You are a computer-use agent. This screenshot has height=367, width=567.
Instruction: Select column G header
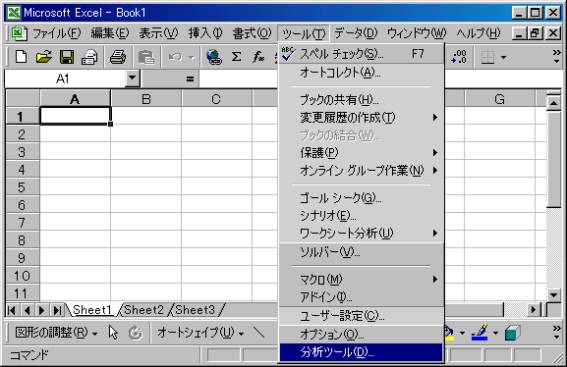click(499, 99)
